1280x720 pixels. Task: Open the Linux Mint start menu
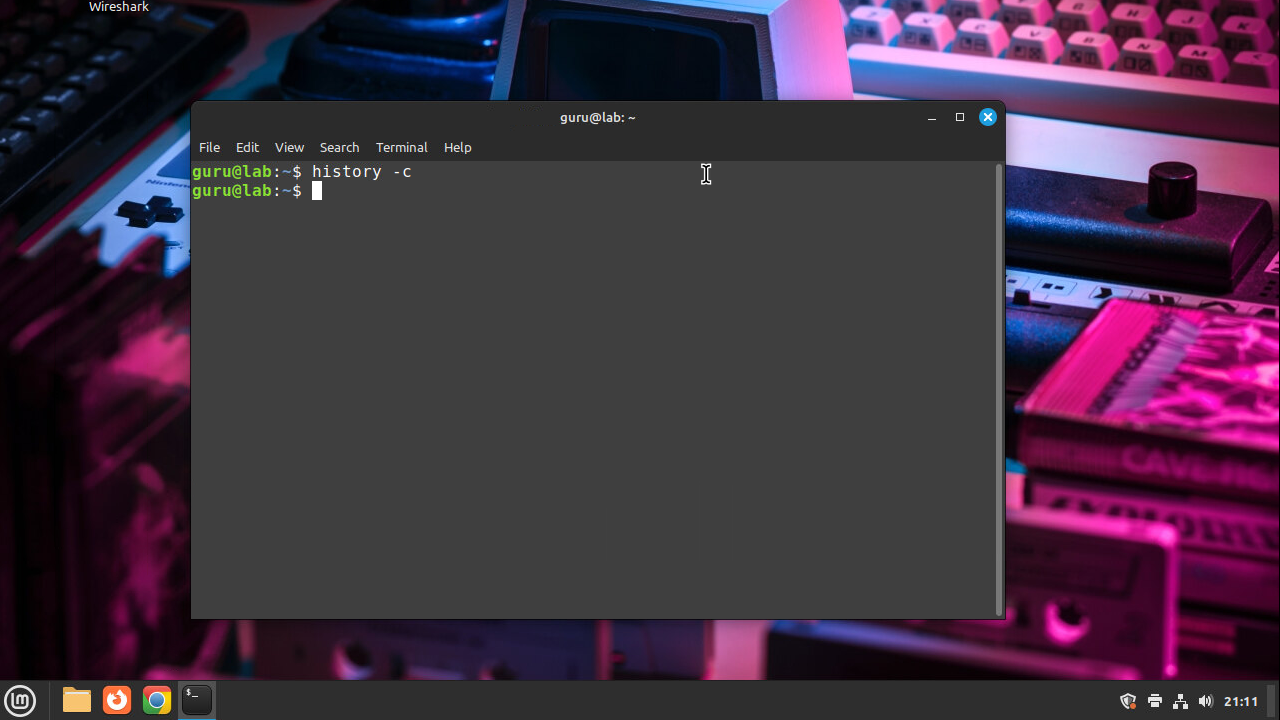[x=20, y=700]
